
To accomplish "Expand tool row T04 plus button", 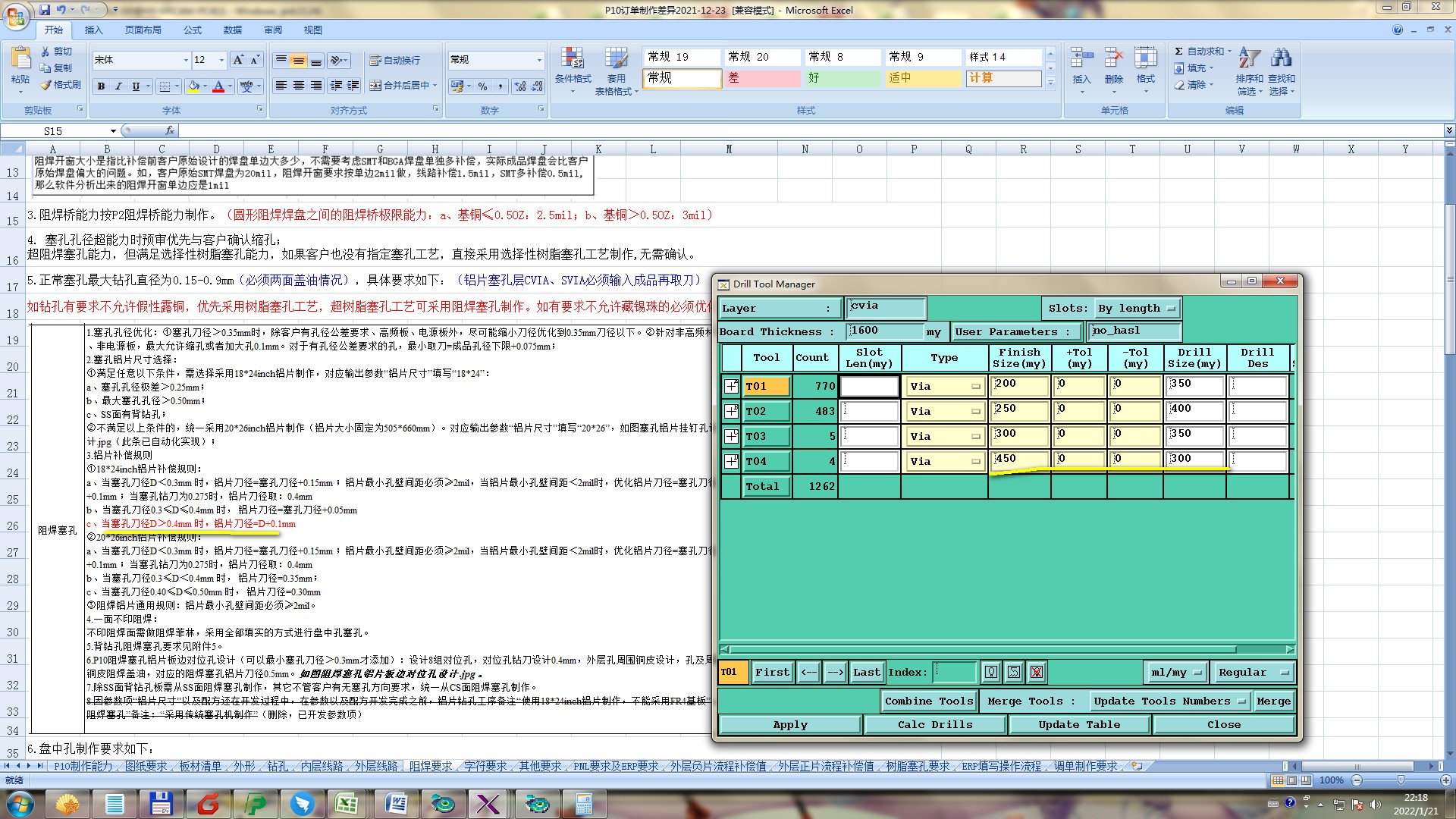I will 731,461.
